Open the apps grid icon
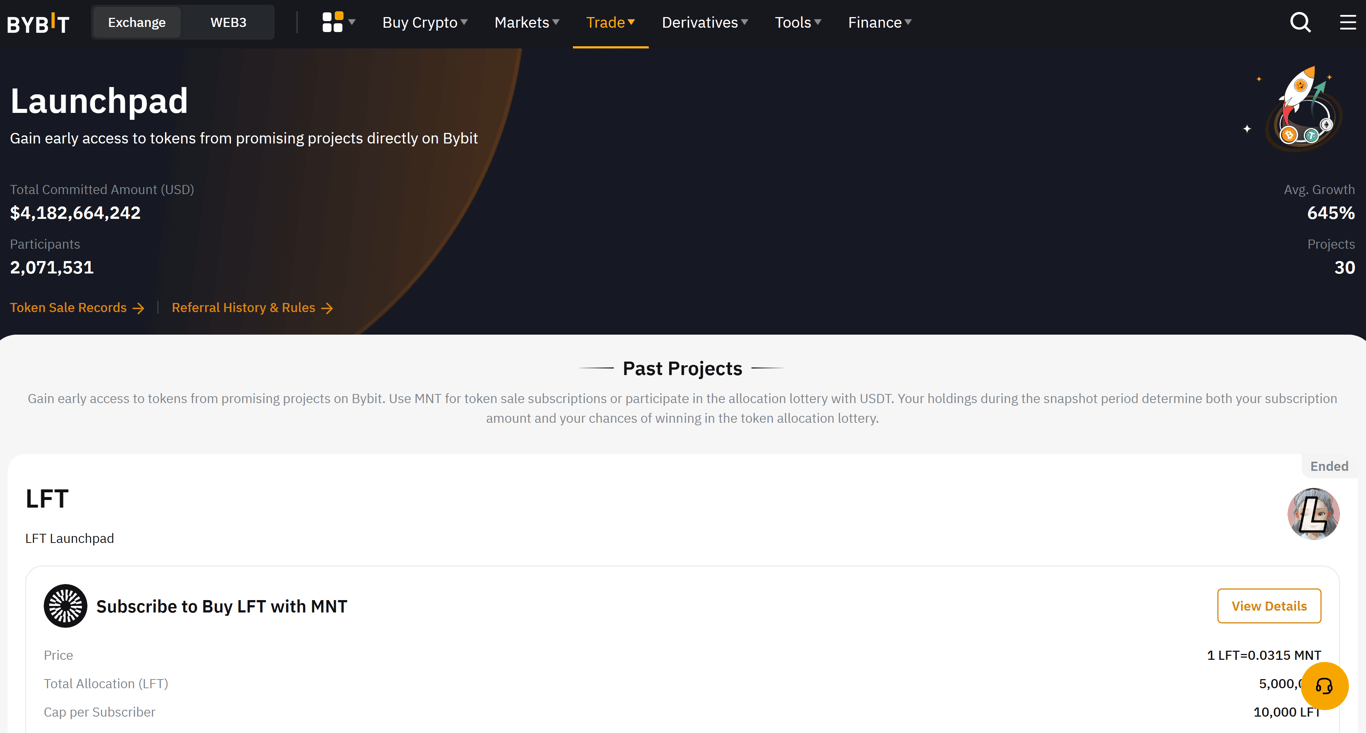 pos(333,22)
